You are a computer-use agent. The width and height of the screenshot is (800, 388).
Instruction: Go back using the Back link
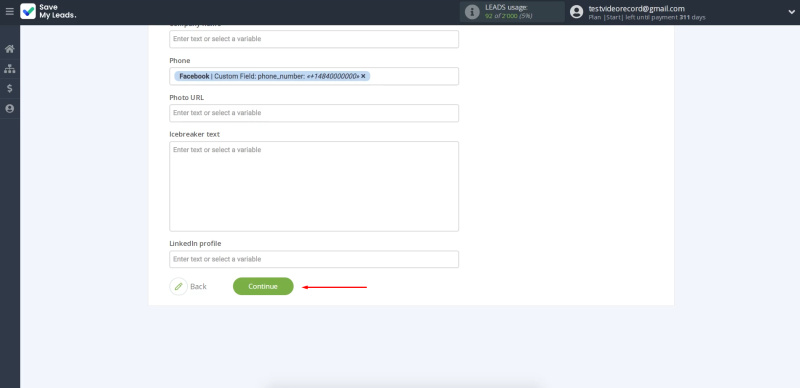198,286
